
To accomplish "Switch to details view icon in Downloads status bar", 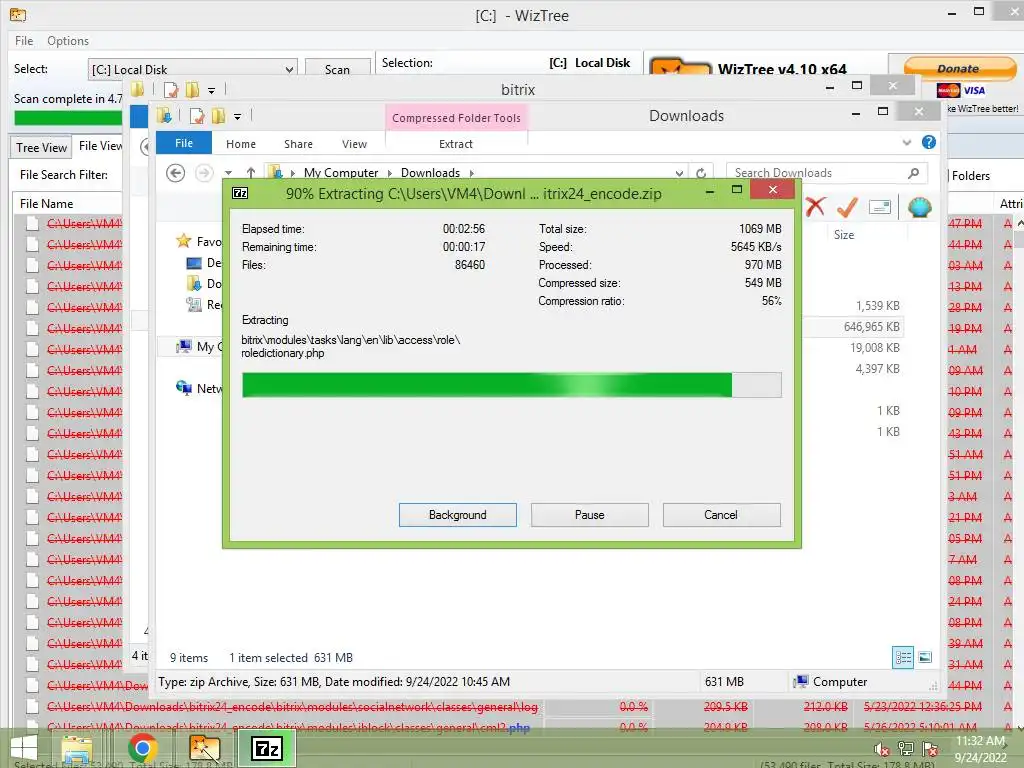I will point(903,658).
